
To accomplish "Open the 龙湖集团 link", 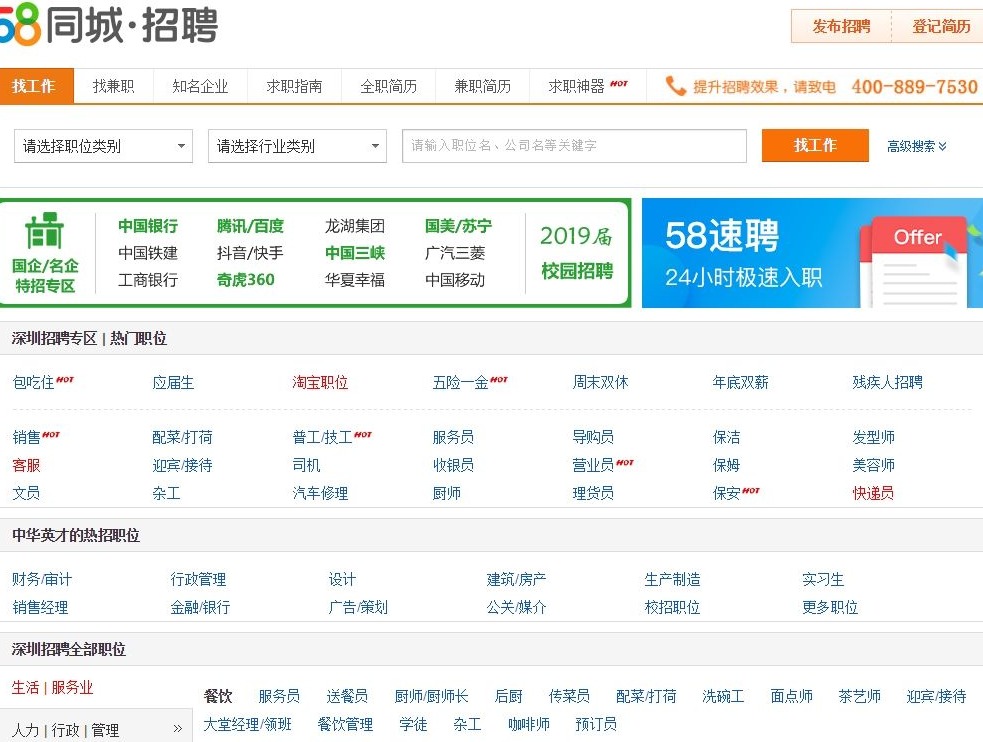I will pos(355,226).
